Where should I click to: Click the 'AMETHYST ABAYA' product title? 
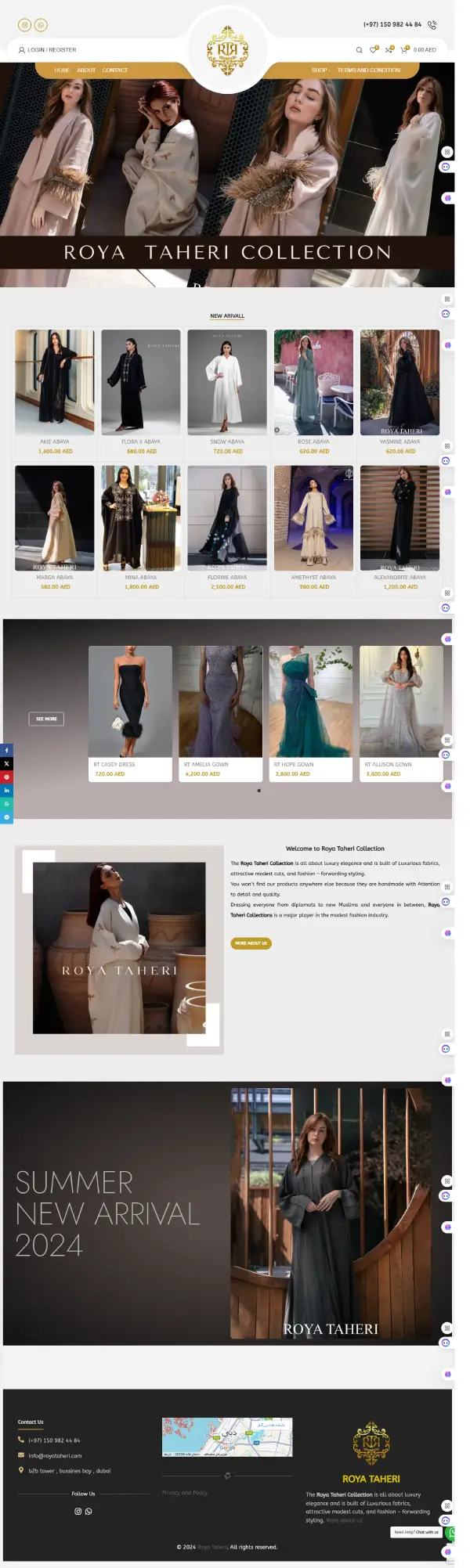pos(313,578)
